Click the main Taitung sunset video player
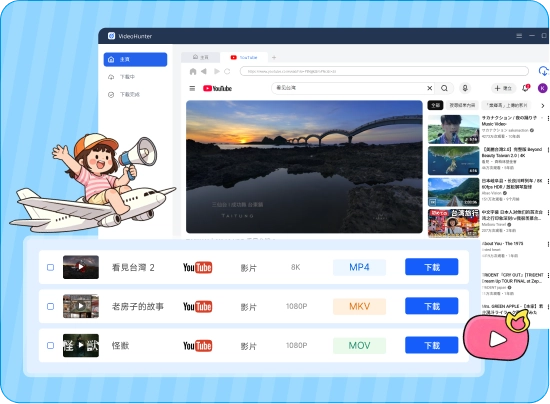This screenshot has width=550, height=404. 304,167
